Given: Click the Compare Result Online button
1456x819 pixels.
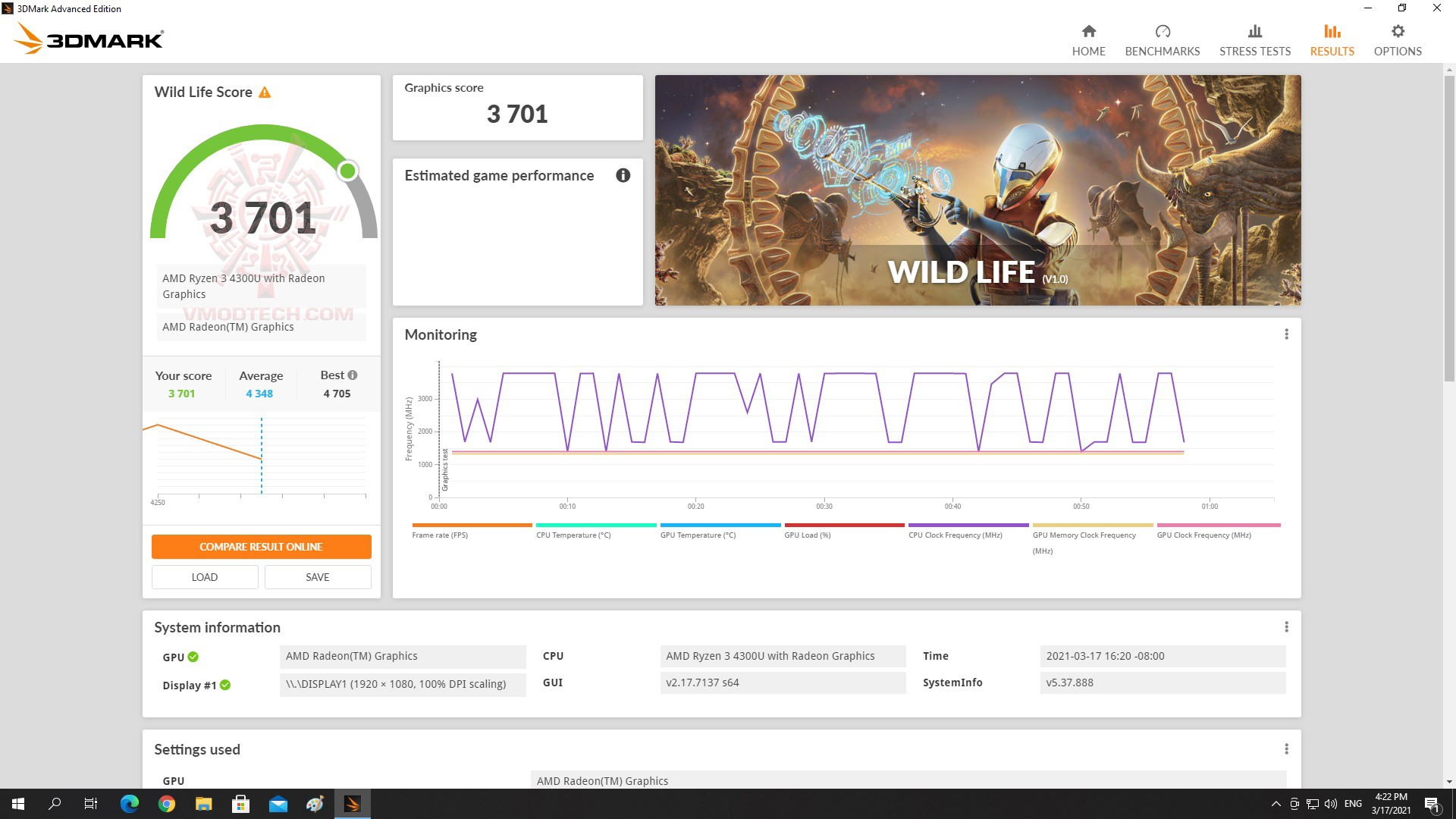Looking at the screenshot, I should click(x=261, y=547).
